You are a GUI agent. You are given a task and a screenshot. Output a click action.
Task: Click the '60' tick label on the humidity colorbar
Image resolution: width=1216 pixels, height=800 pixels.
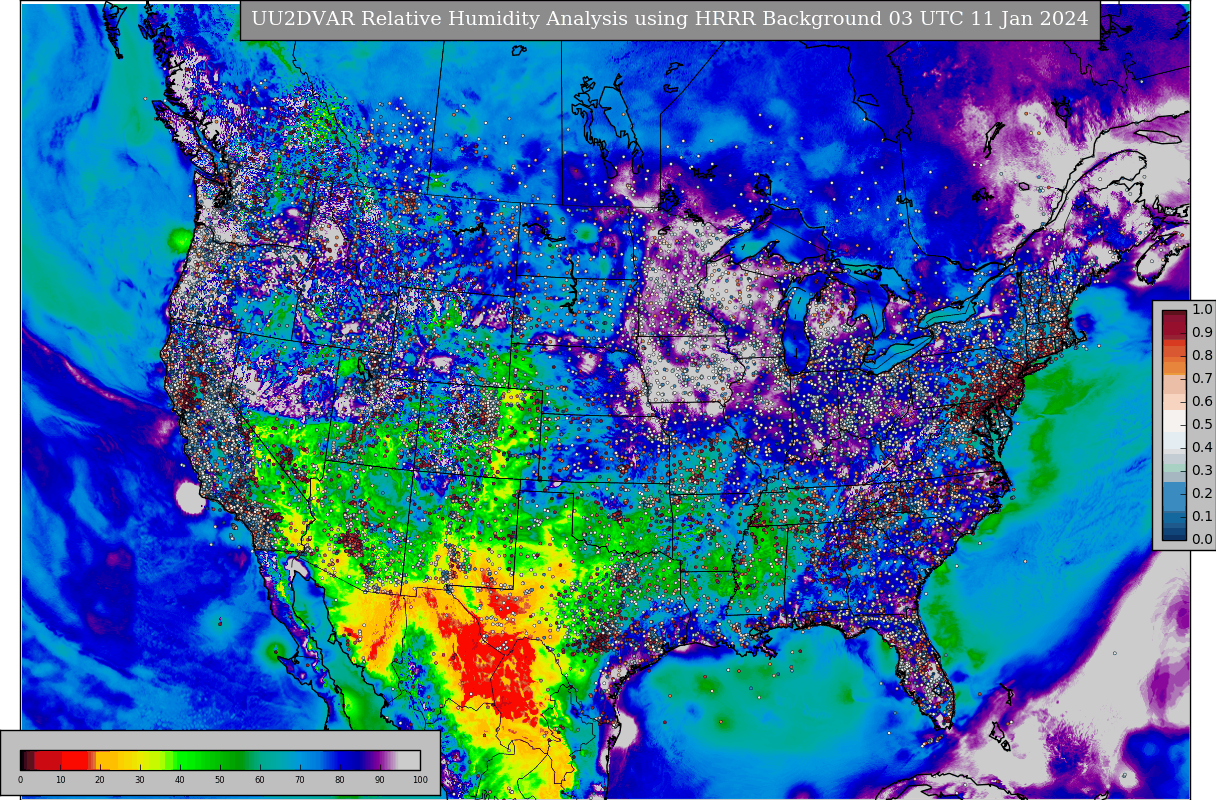coord(260,780)
